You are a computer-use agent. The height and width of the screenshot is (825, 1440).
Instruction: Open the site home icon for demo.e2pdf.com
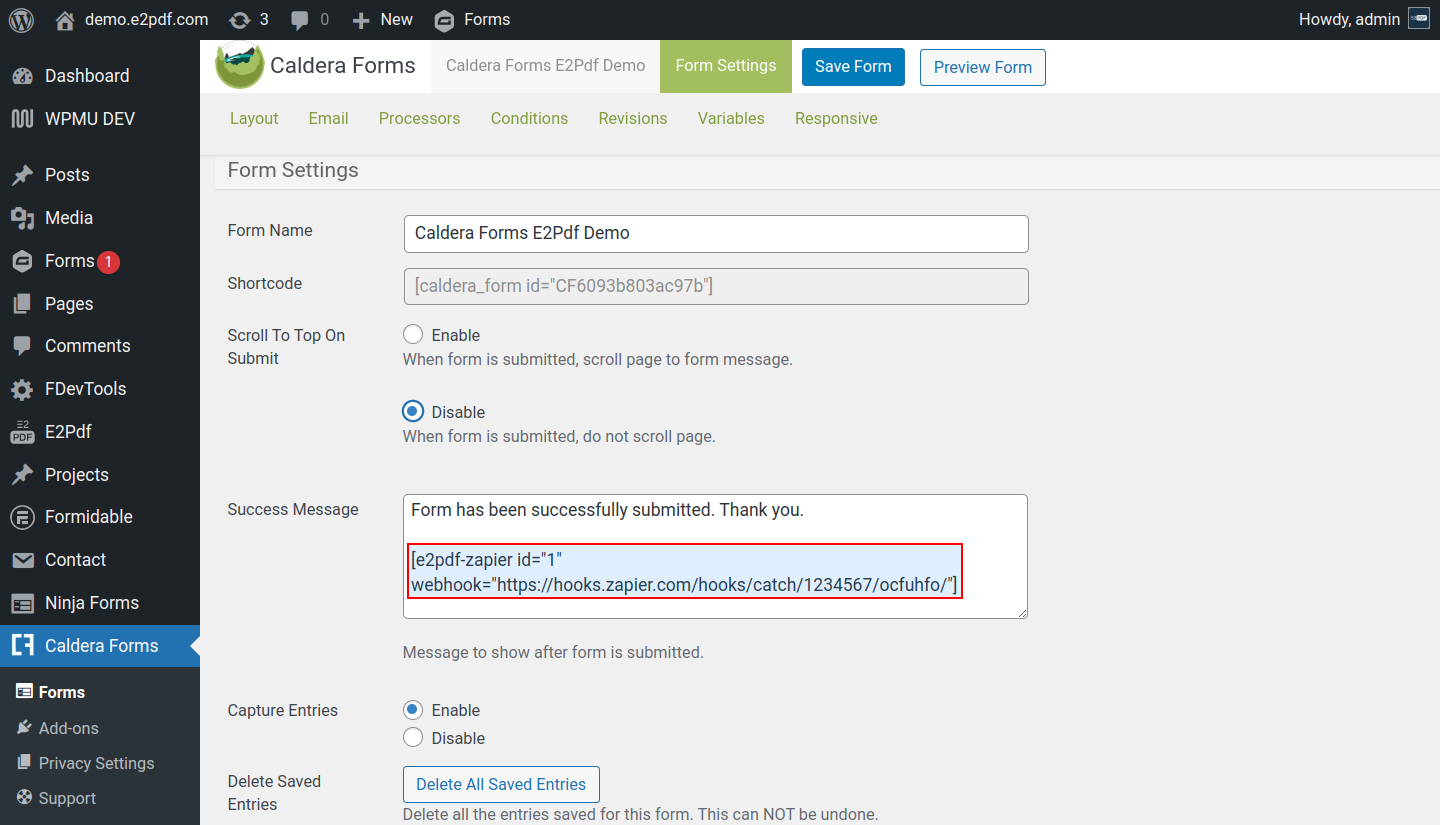click(x=65, y=20)
